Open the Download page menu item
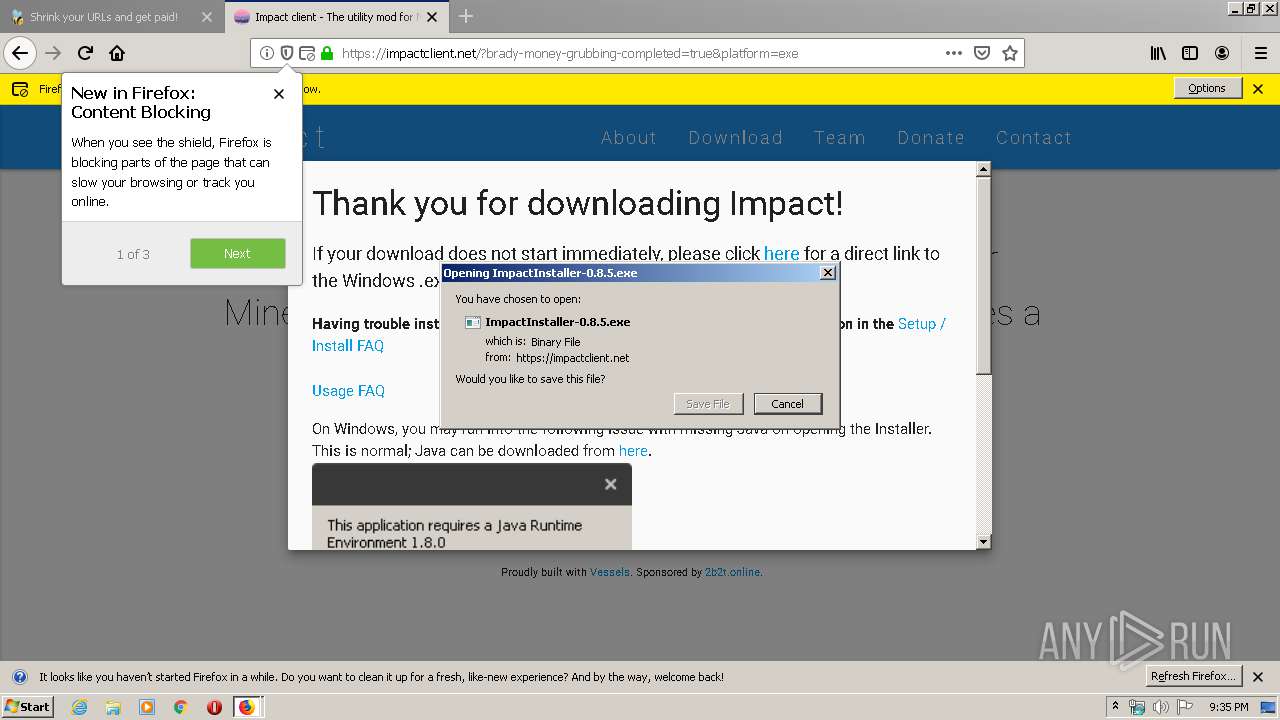Image resolution: width=1280 pixels, height=720 pixels. click(x=735, y=138)
